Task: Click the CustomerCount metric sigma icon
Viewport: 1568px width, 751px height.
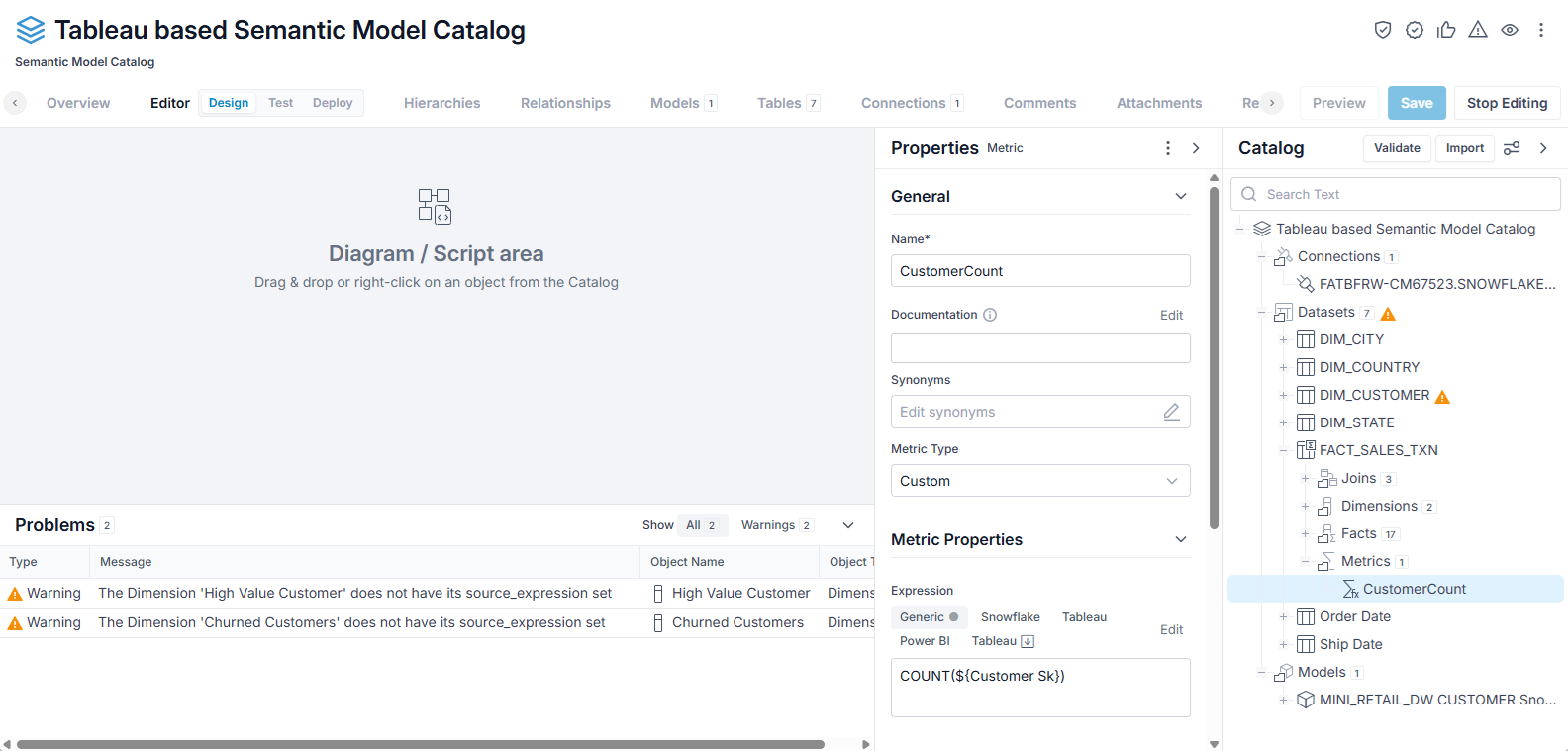Action: point(1350,589)
